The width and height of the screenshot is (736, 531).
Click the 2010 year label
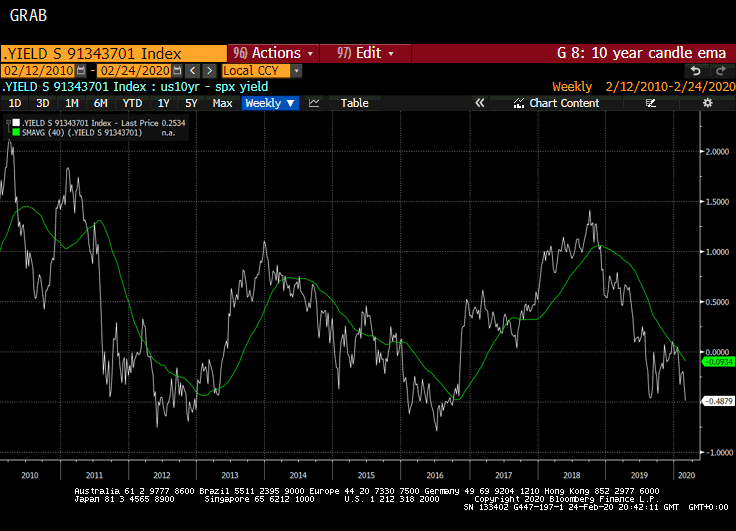point(30,475)
